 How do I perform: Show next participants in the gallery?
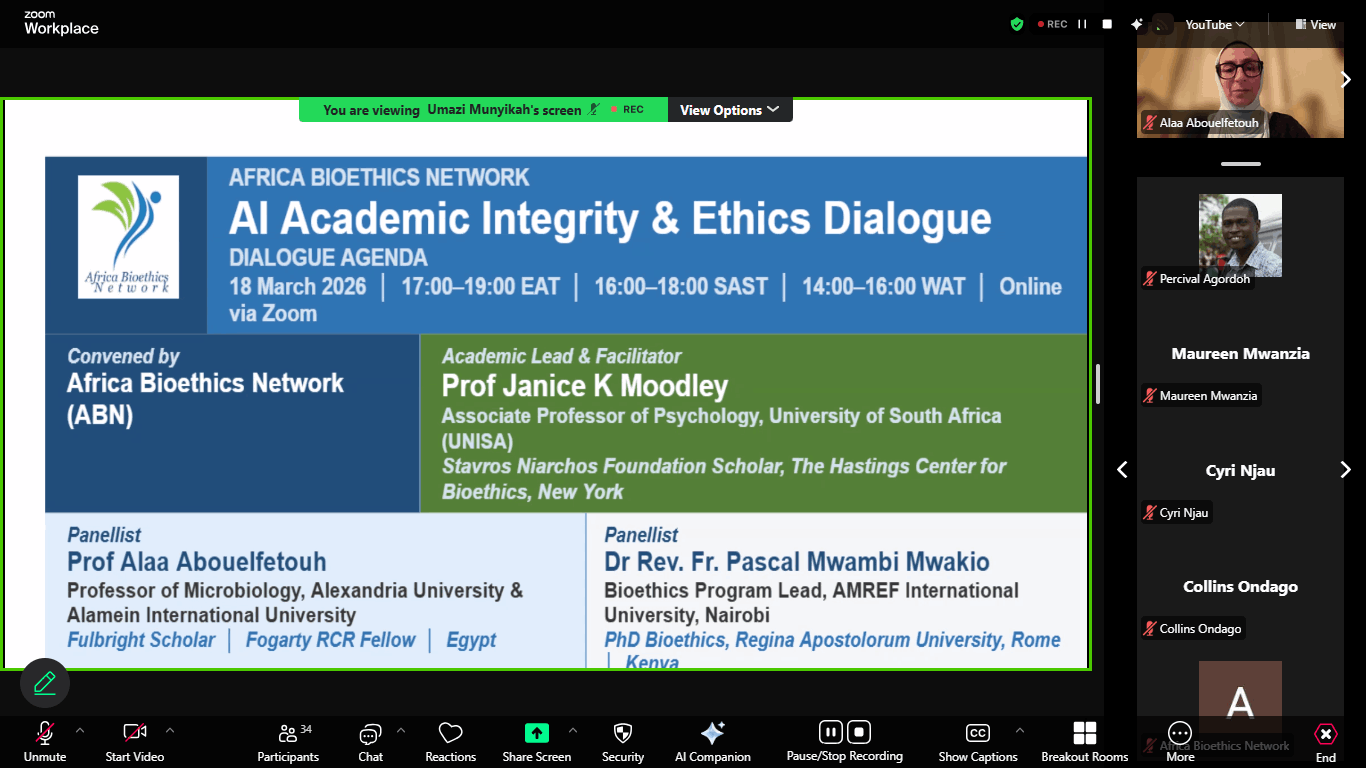coord(1346,470)
